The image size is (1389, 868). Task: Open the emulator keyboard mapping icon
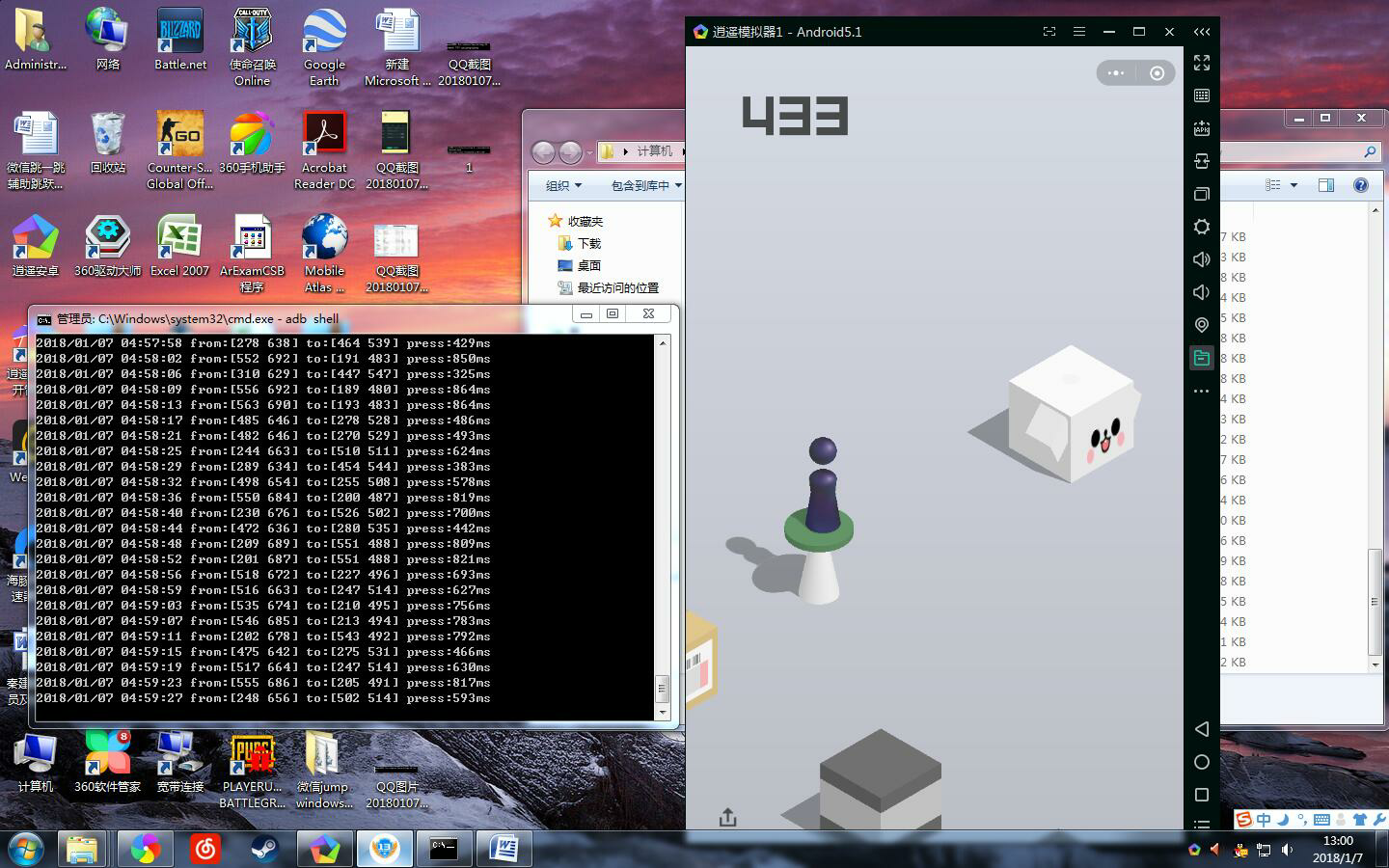[1202, 95]
